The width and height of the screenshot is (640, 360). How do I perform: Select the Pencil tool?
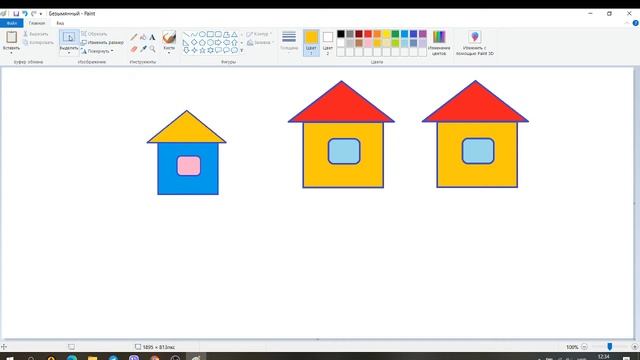pos(134,37)
